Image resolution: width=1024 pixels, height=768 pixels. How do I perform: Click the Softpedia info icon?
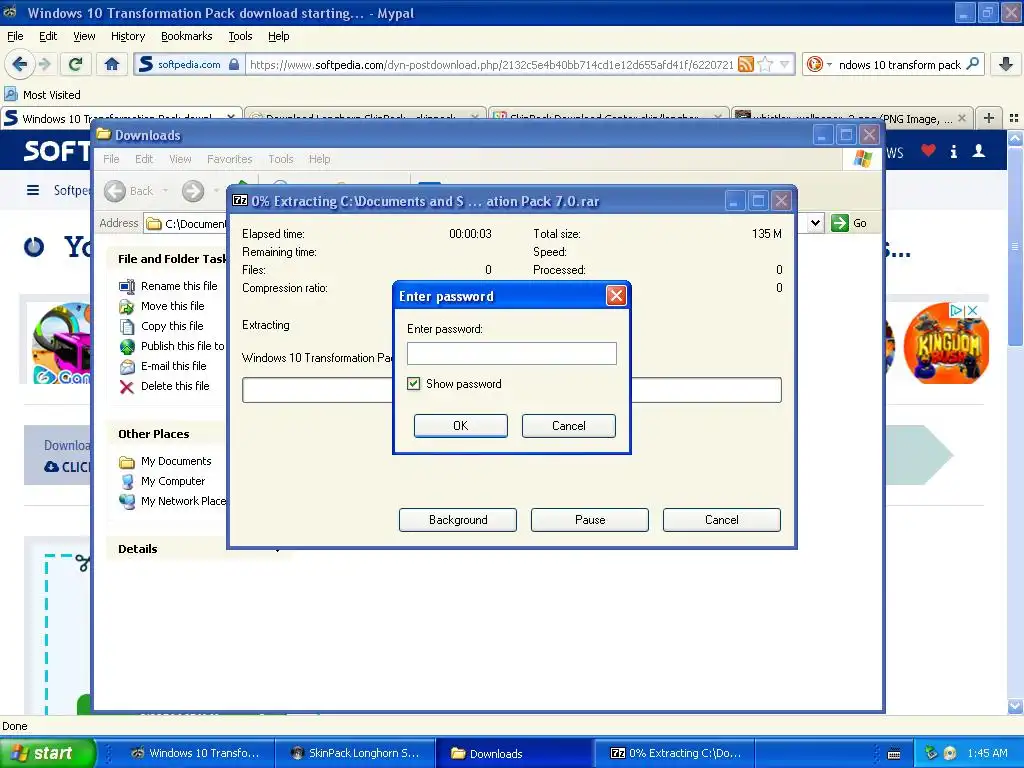[953, 152]
